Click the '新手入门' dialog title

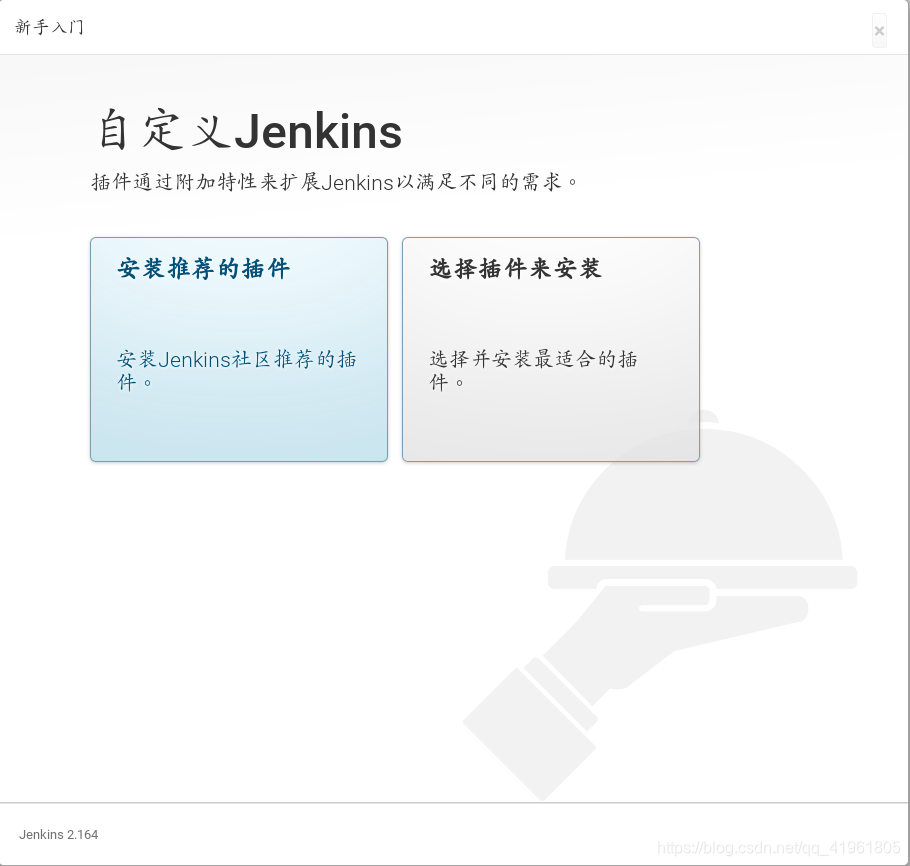(49, 27)
